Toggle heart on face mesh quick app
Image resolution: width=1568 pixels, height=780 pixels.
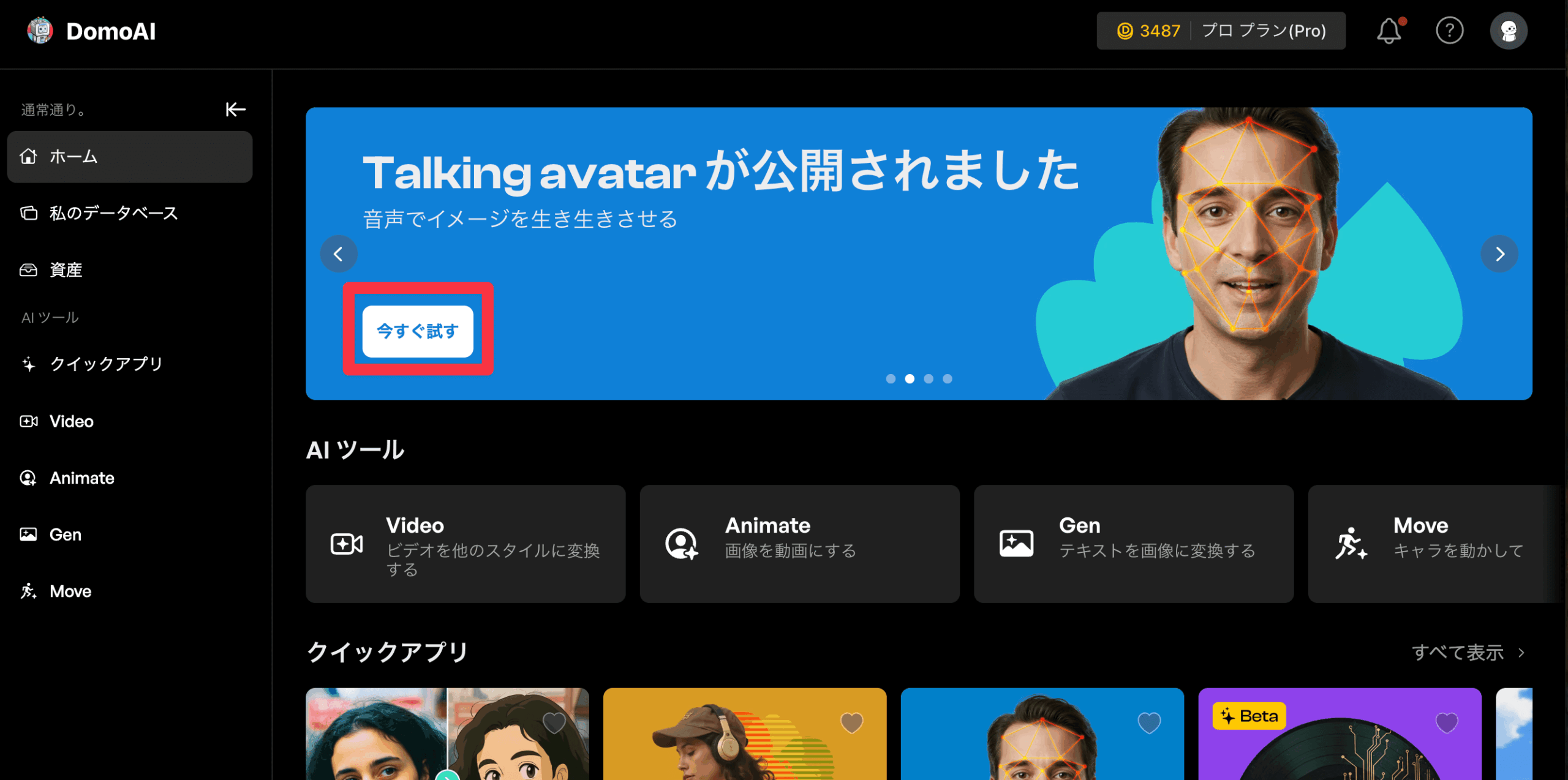tap(1149, 723)
